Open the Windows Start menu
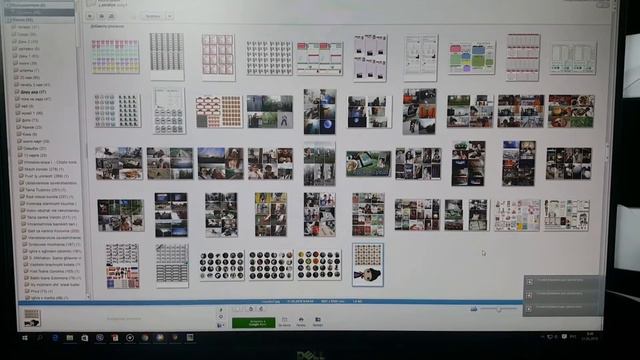 [x=25, y=338]
